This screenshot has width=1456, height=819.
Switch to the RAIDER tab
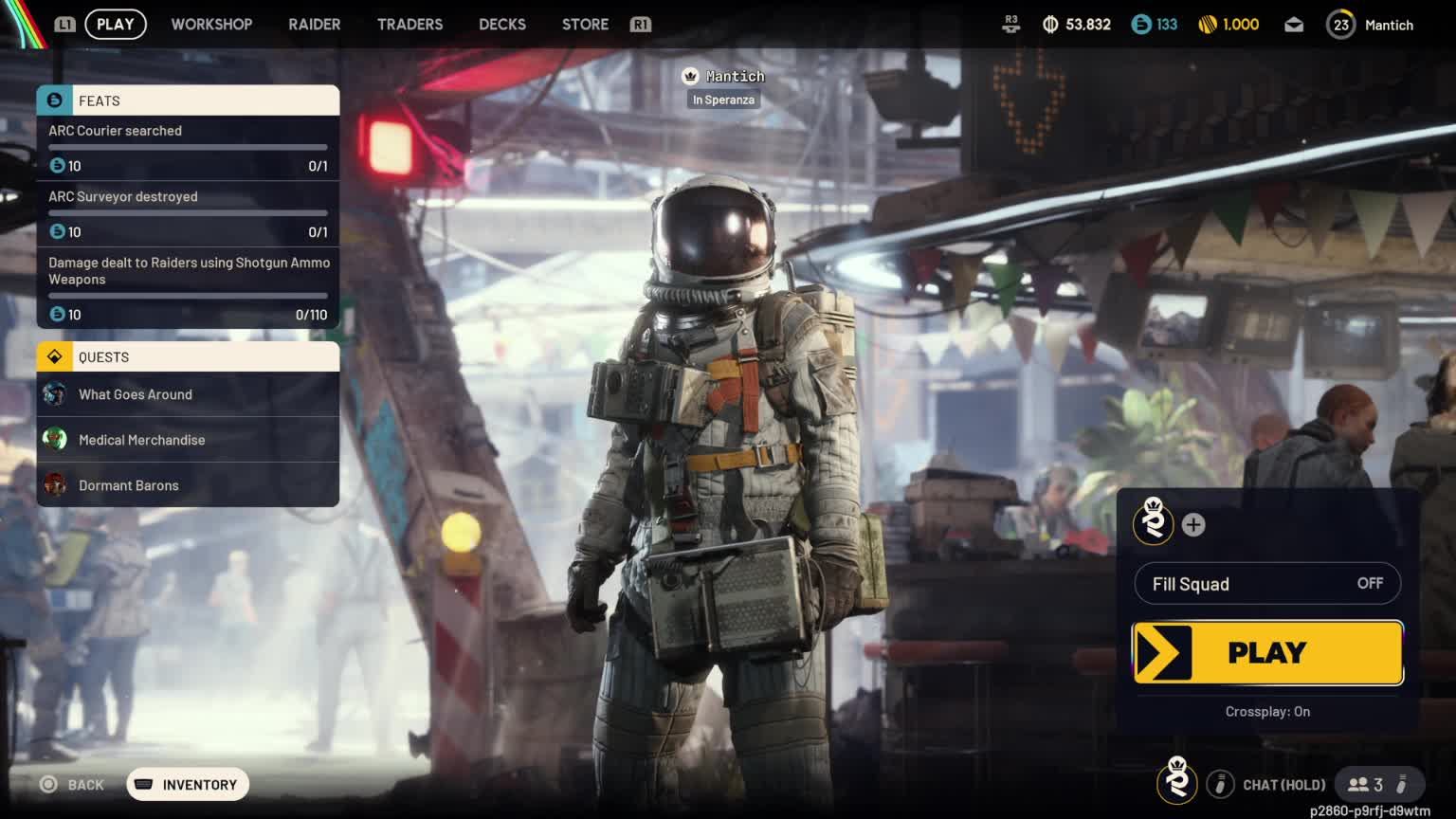click(315, 25)
